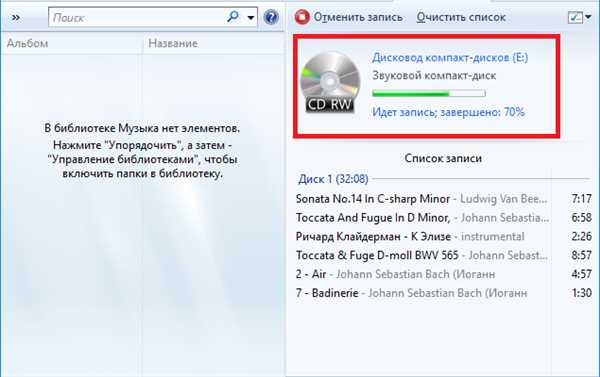This screenshot has height=377, width=600.
Task: Sort by the Название column header
Action: click(173, 43)
